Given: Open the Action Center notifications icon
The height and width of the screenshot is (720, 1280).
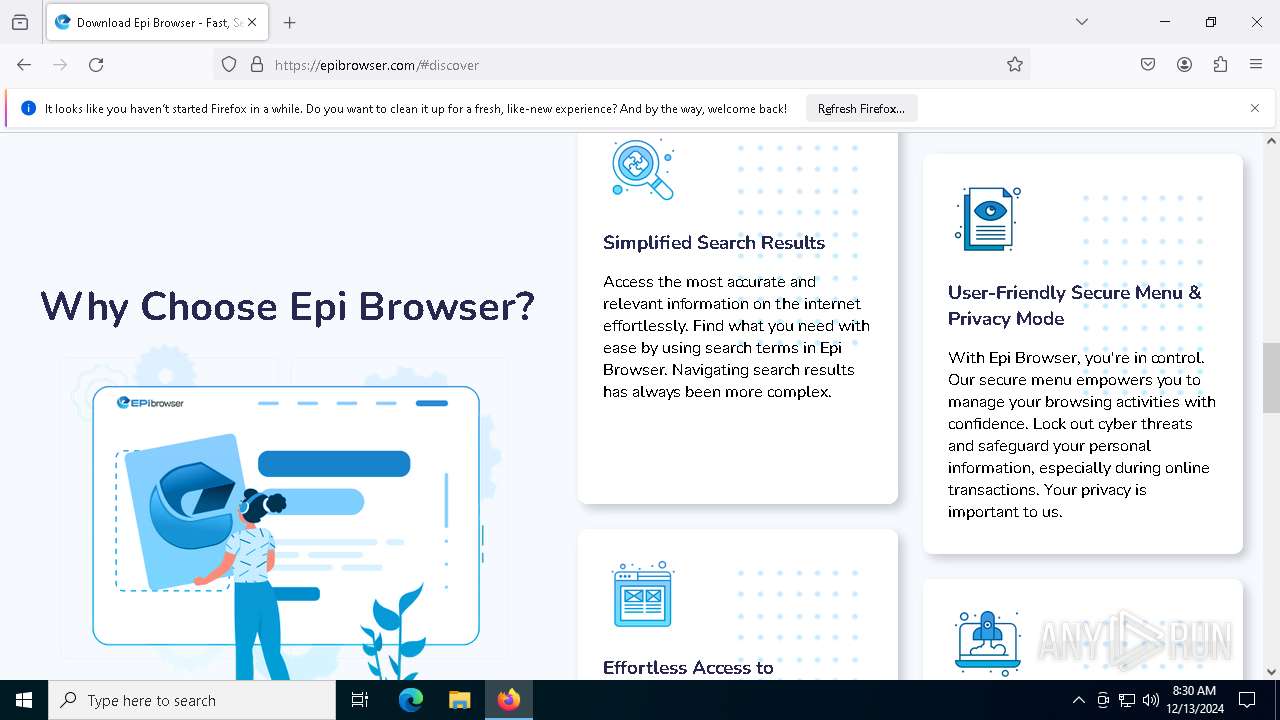Looking at the screenshot, I should point(1247,700).
